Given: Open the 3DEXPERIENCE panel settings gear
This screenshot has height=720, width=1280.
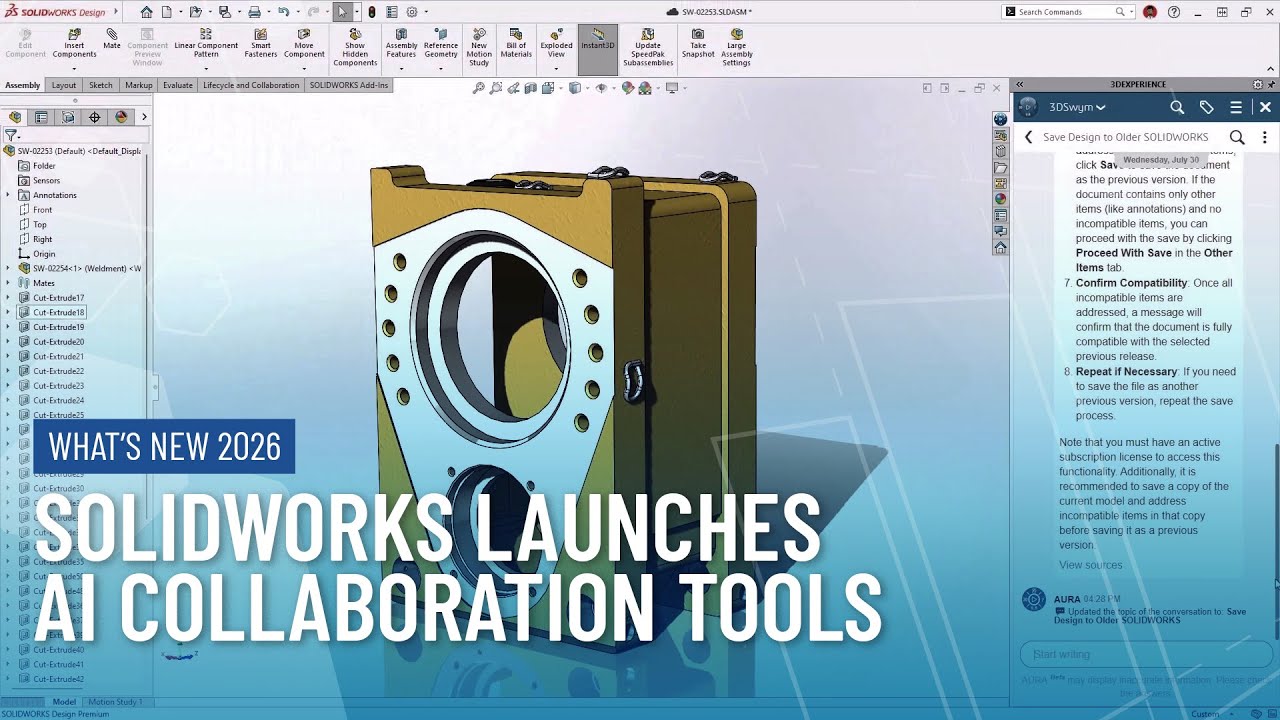Looking at the screenshot, I should click(x=1258, y=85).
